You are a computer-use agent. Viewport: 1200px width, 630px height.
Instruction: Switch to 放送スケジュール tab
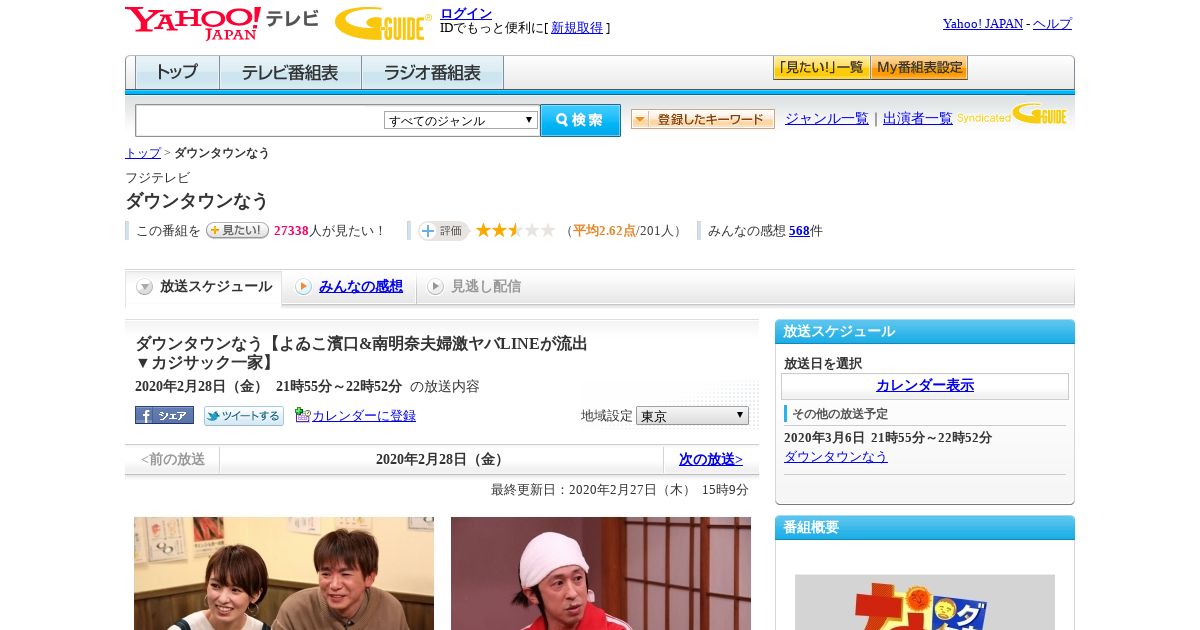204,287
